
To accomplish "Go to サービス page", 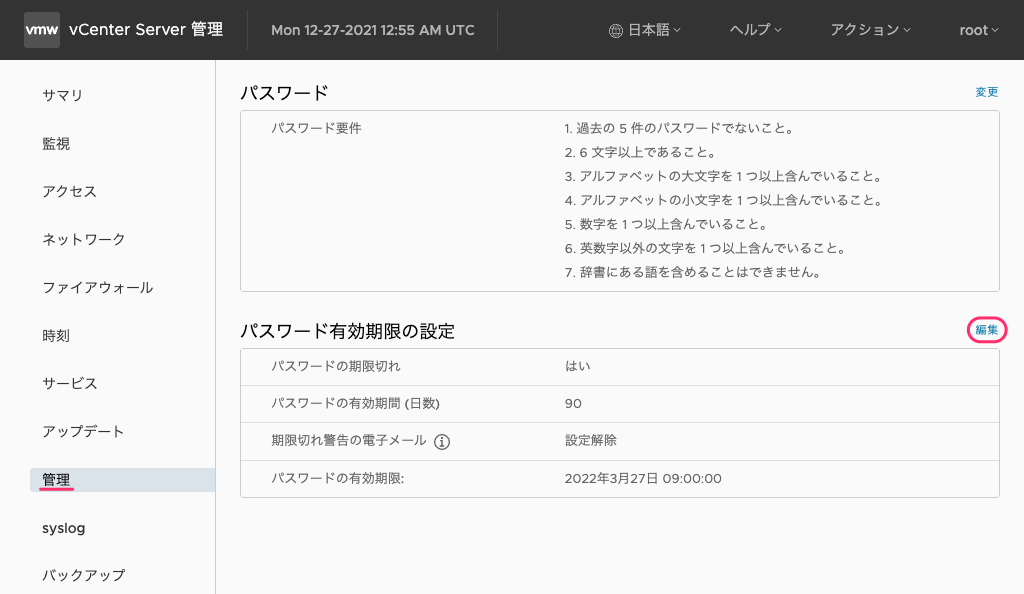I will pyautogui.click(x=69, y=384).
